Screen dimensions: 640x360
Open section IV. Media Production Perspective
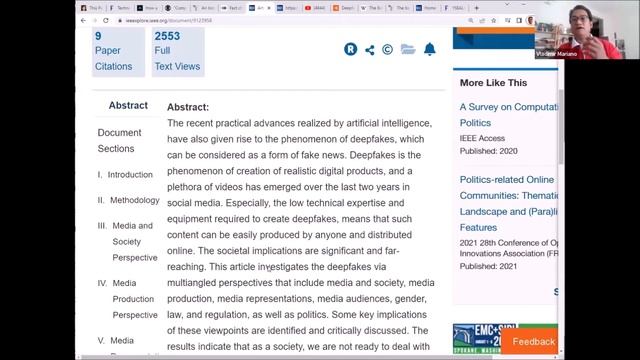[127, 299]
